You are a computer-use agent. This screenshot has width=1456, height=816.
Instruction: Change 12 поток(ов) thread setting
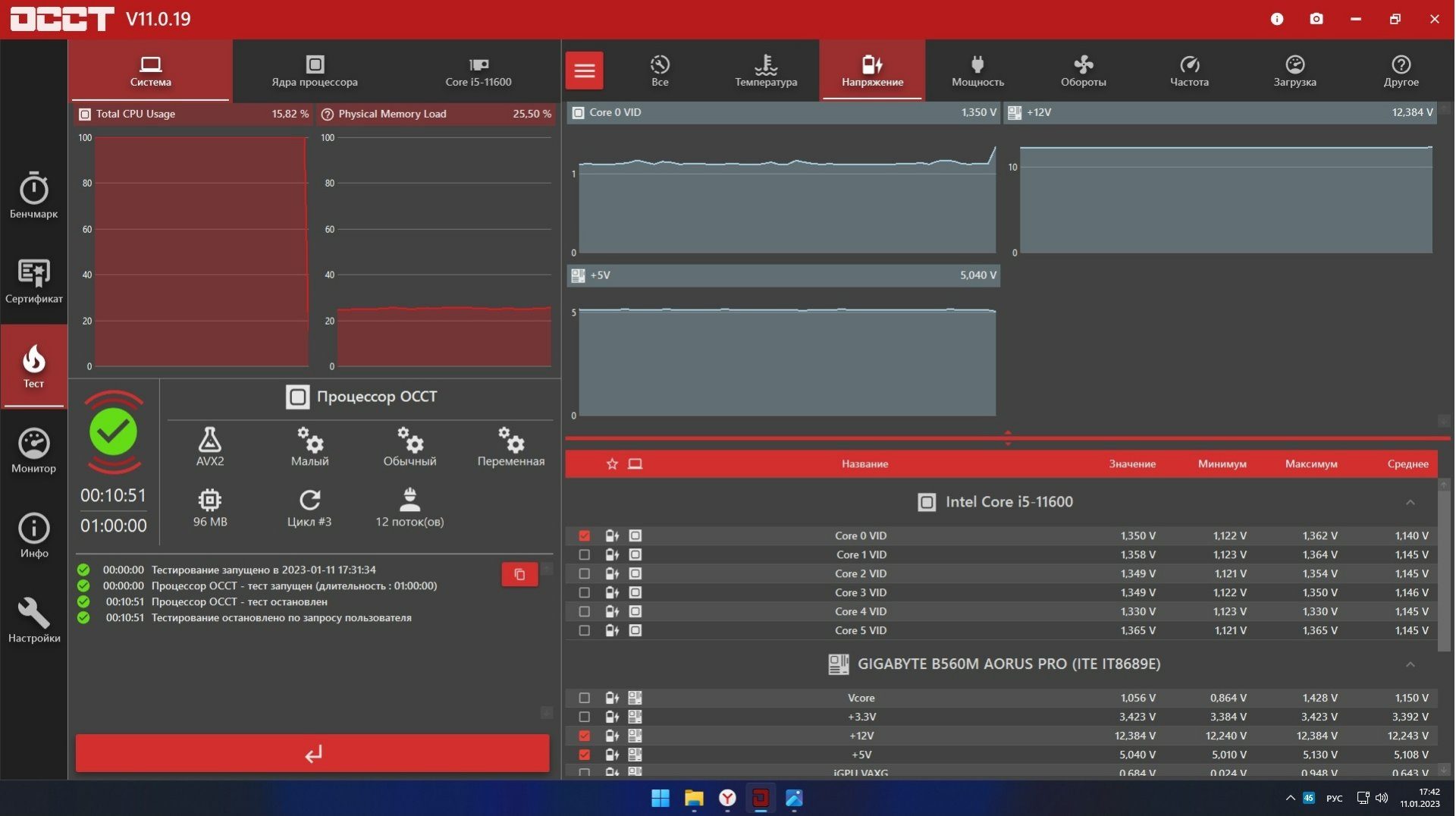(409, 507)
